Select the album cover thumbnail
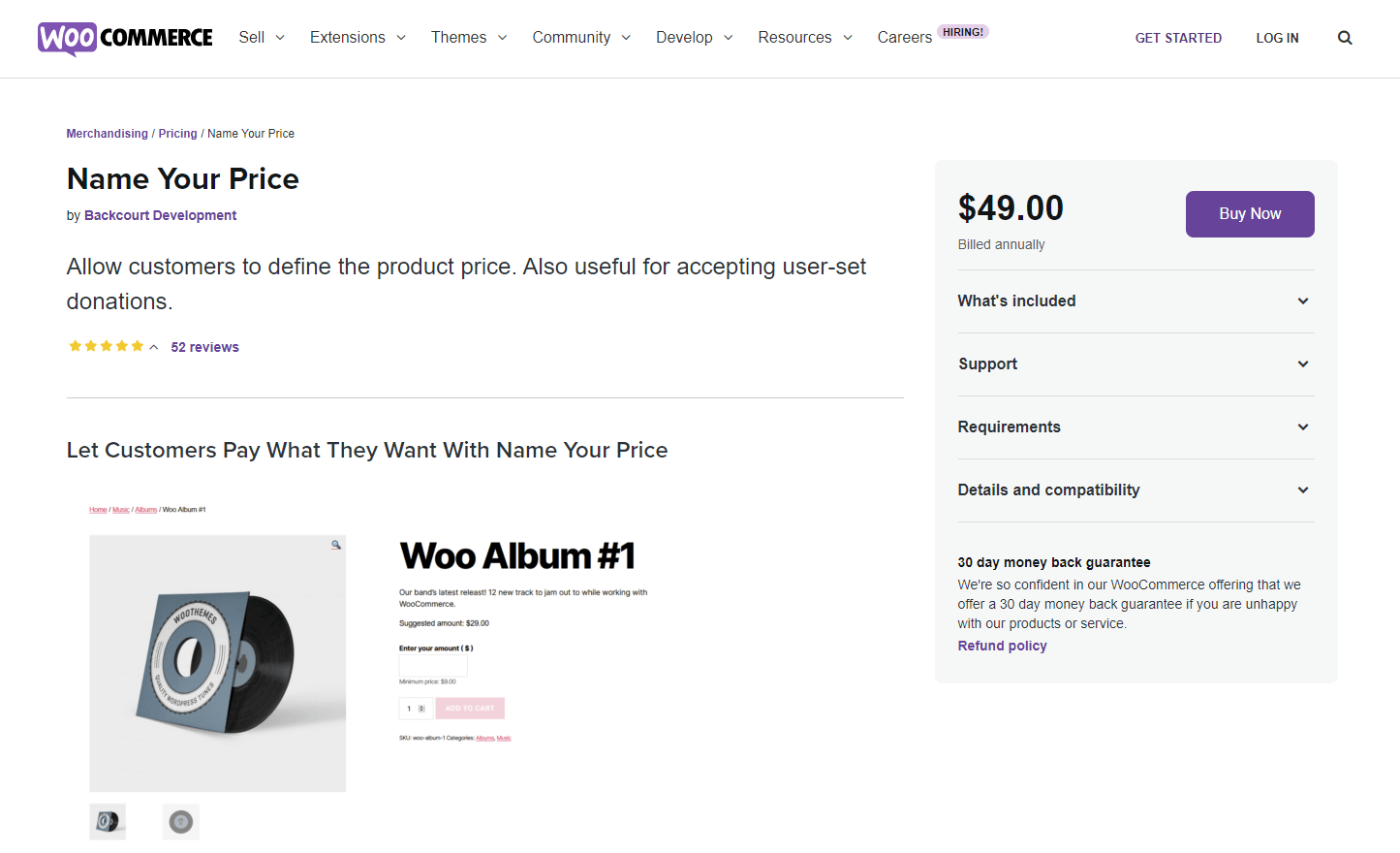Screen dimensions: 1400x853 tap(108, 822)
